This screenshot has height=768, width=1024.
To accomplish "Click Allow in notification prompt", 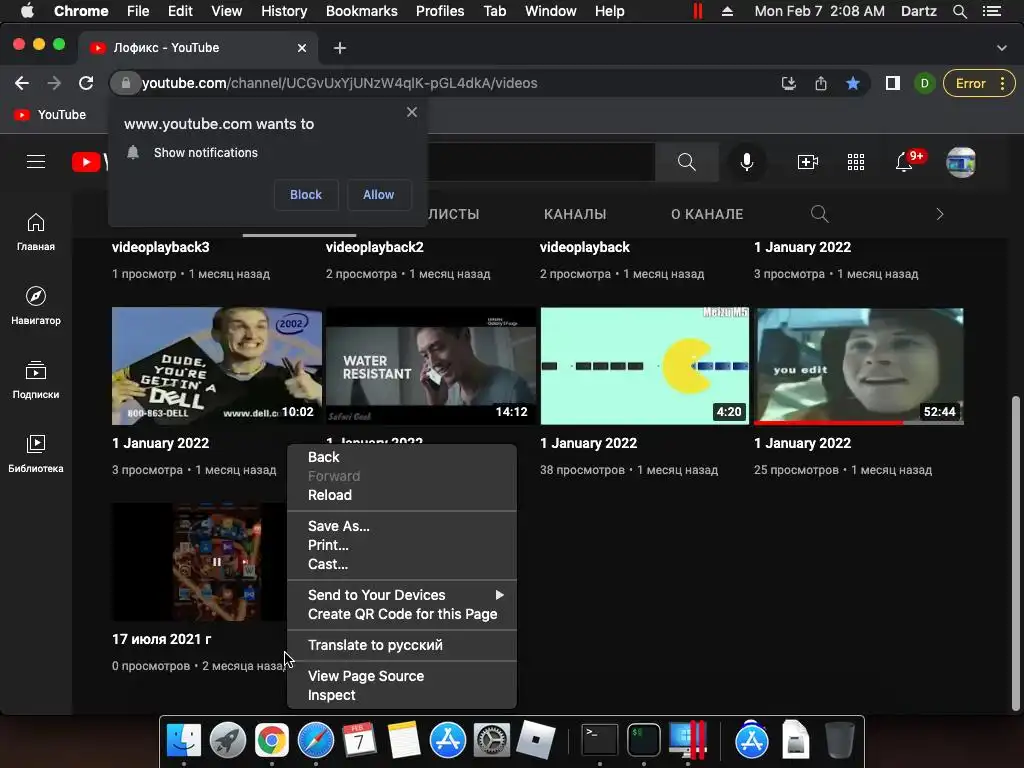I will [x=378, y=195].
